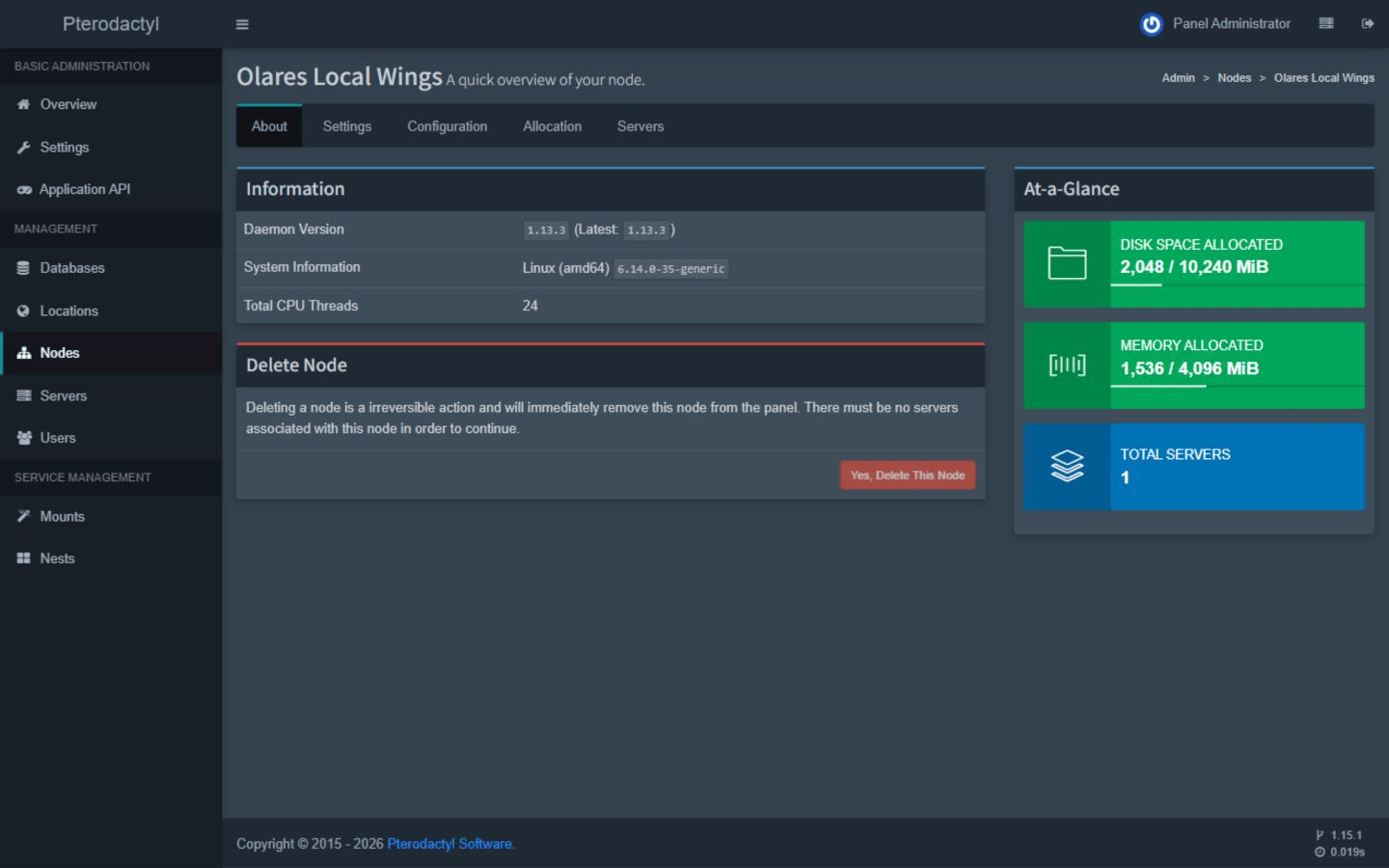Click the 1,536 / 4,096 MiB value
Screen dimensions: 1389x868
[1189, 368]
